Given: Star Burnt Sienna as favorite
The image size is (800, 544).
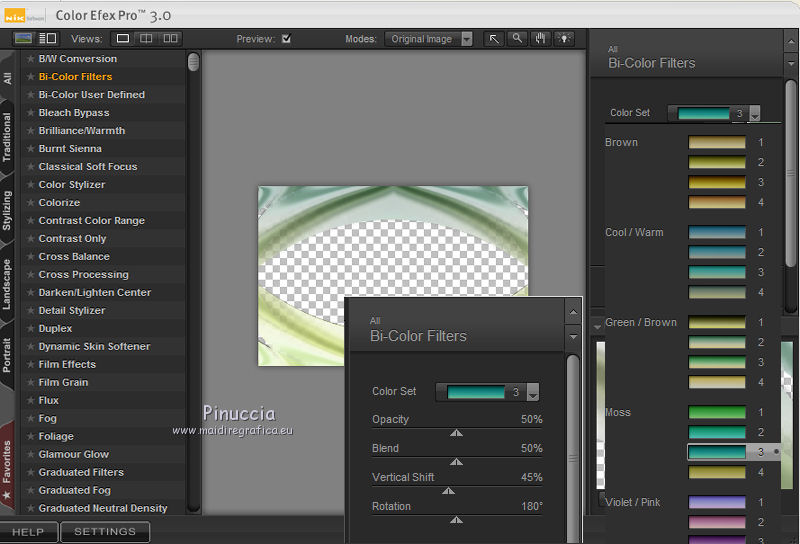Looking at the screenshot, I should click(31, 149).
